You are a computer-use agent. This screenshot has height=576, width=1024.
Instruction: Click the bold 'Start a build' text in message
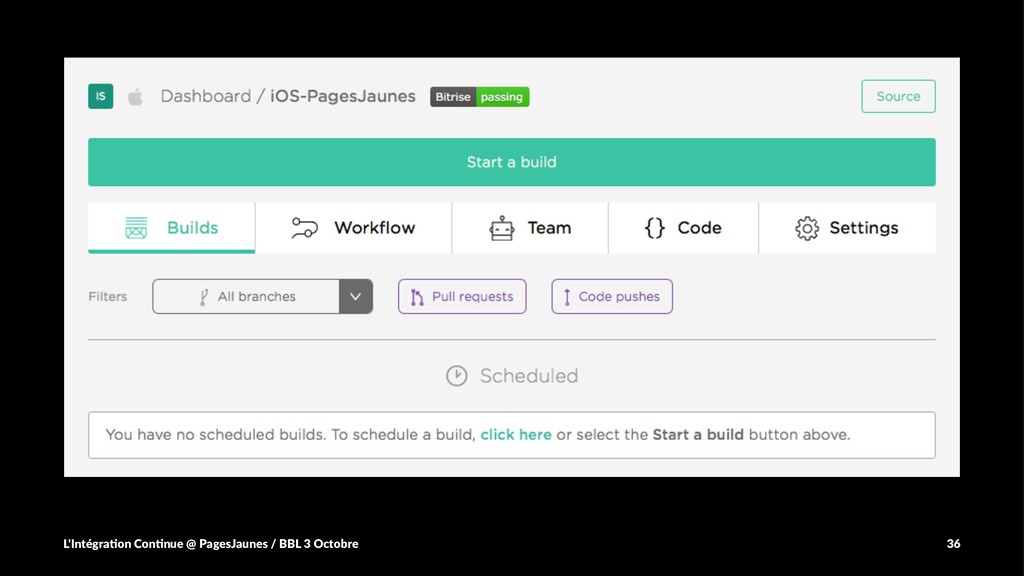tap(698, 434)
